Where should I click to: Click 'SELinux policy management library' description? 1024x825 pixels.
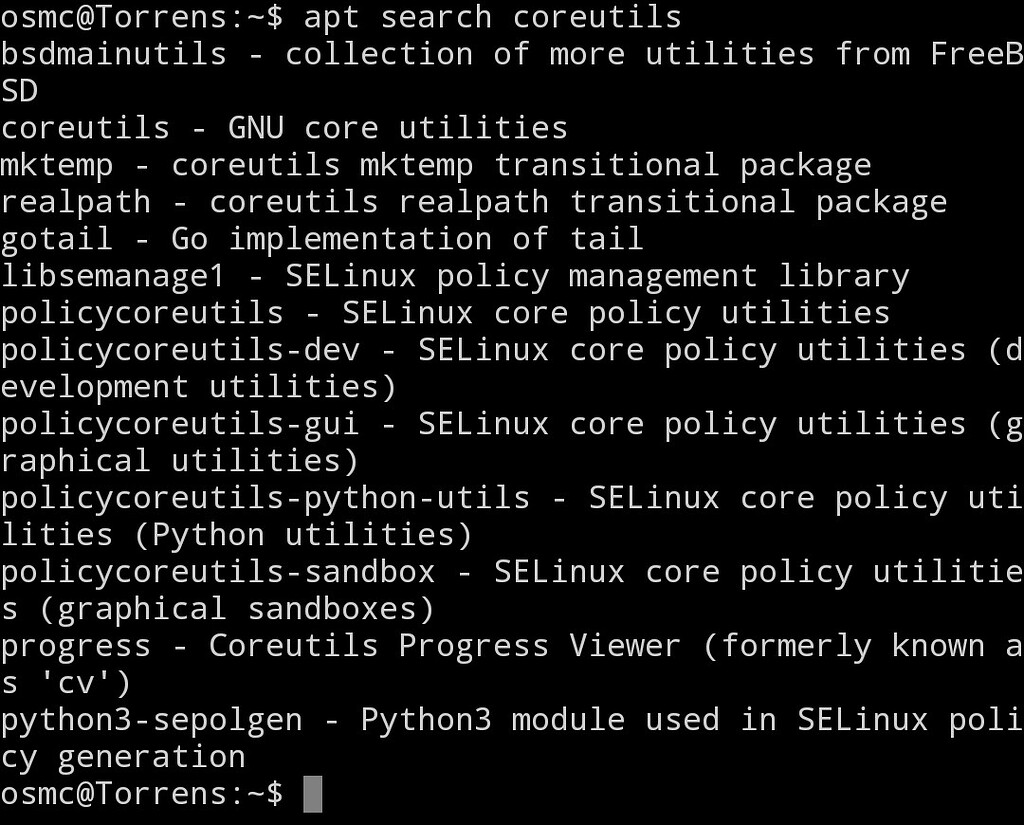click(x=597, y=277)
